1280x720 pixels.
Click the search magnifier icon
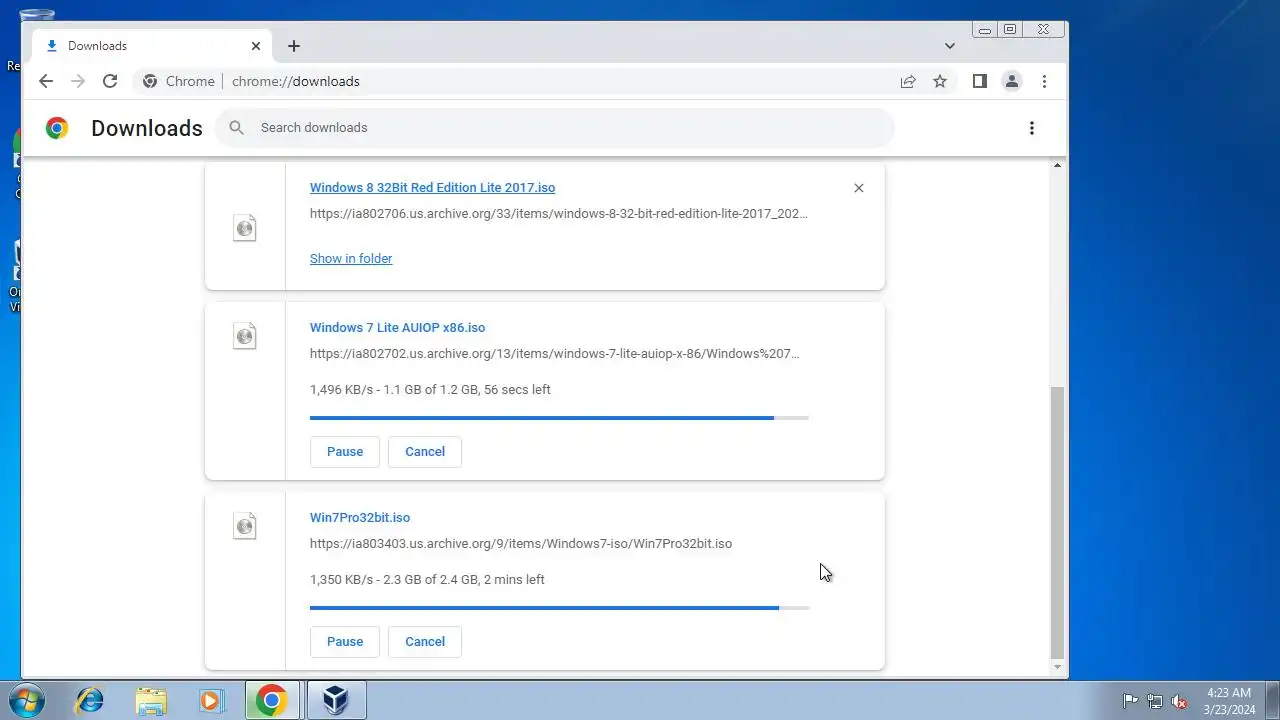tap(236, 128)
